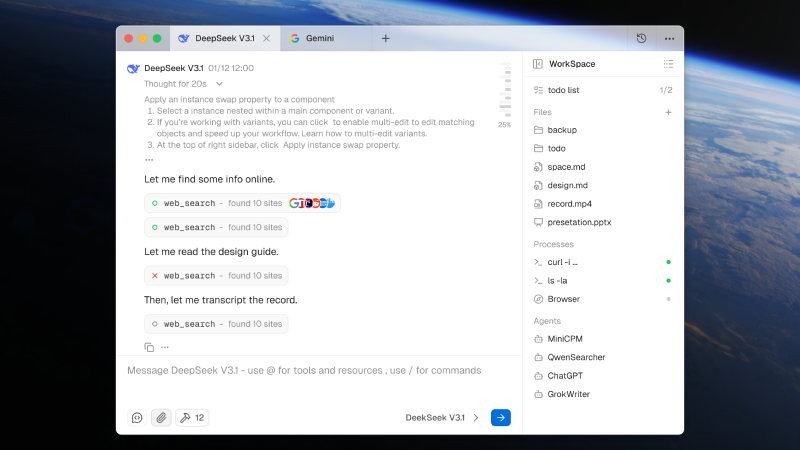Image resolution: width=800 pixels, height=450 pixels.
Task: Click the Files section header
Action: 542,112
